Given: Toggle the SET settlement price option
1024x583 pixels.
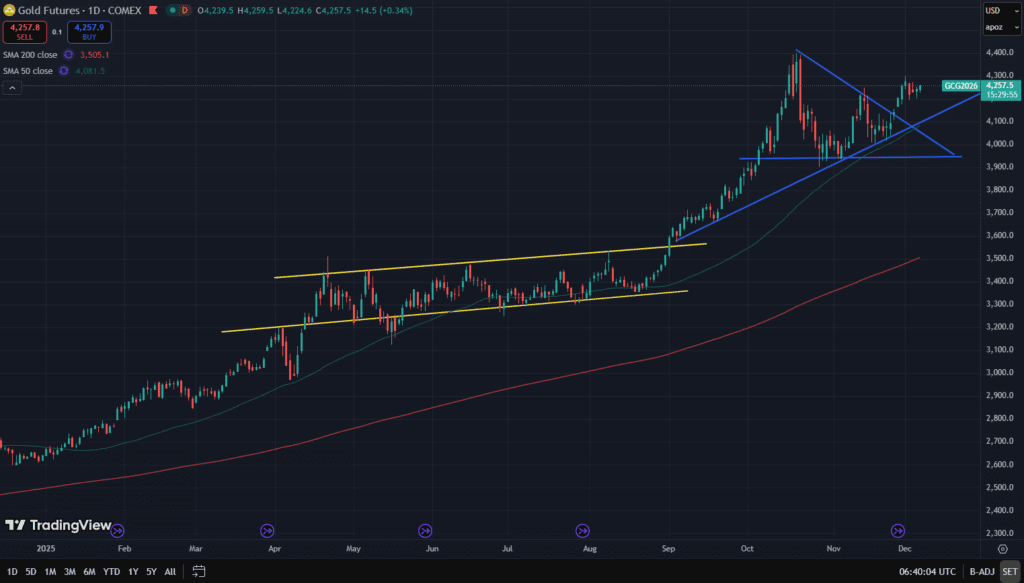Looking at the screenshot, I should pyautogui.click(x=1008, y=571).
